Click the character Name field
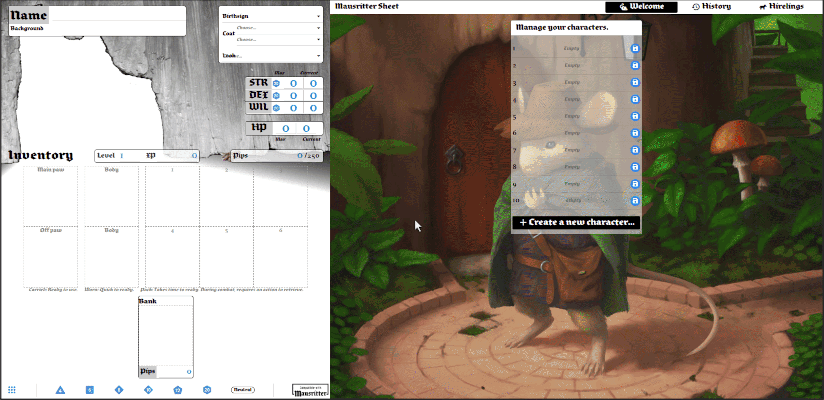This screenshot has height=400, width=824. pyautogui.click(x=118, y=15)
